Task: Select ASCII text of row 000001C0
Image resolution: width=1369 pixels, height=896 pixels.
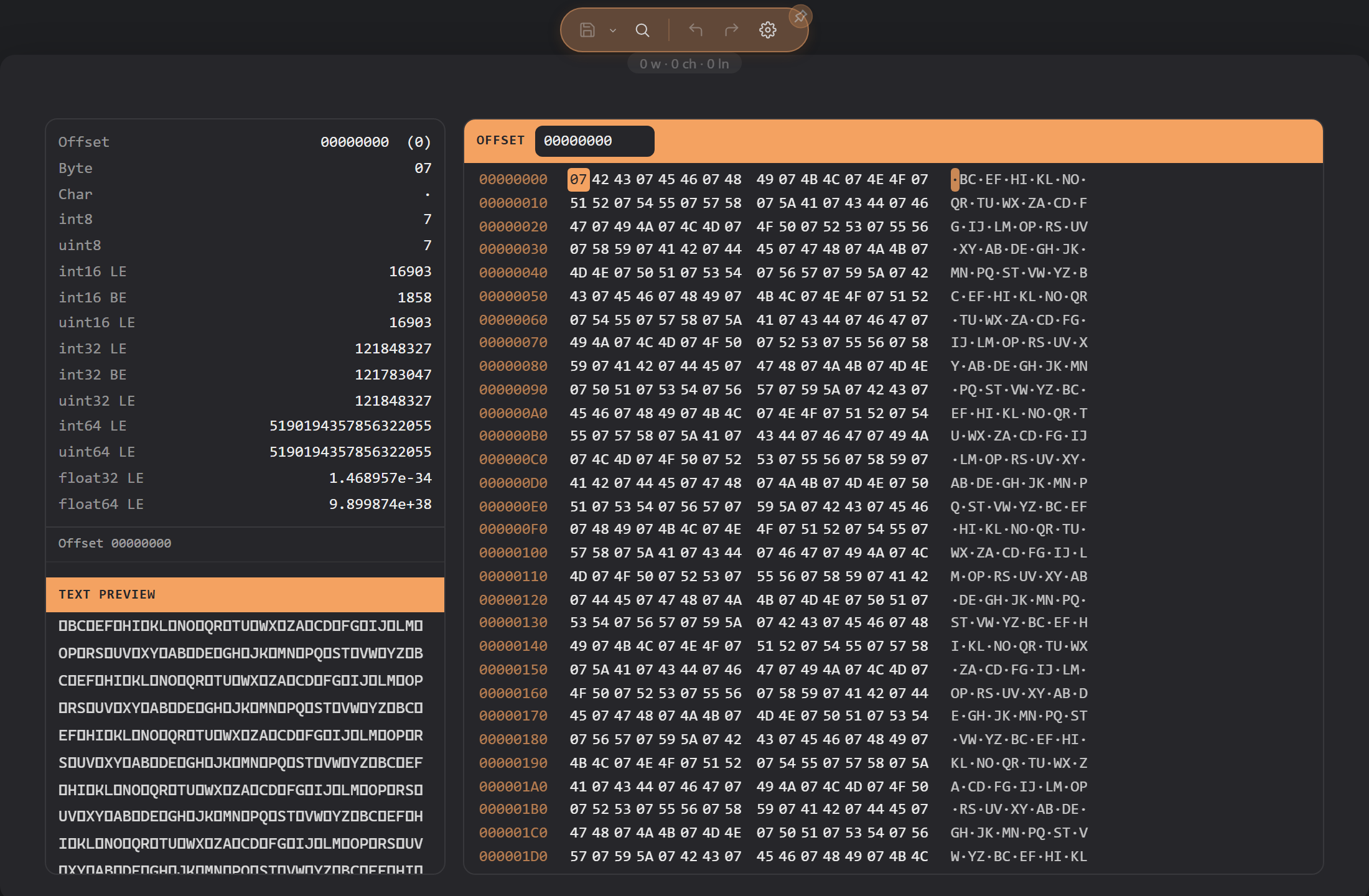Action: tap(1019, 833)
